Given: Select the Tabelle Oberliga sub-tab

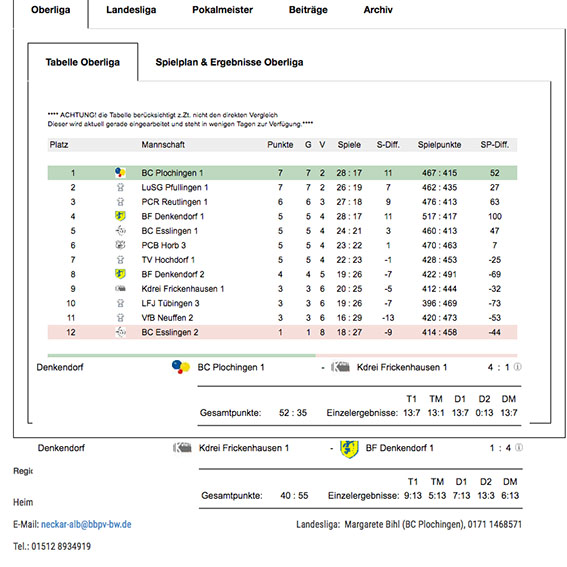Looking at the screenshot, I should pos(83,62).
